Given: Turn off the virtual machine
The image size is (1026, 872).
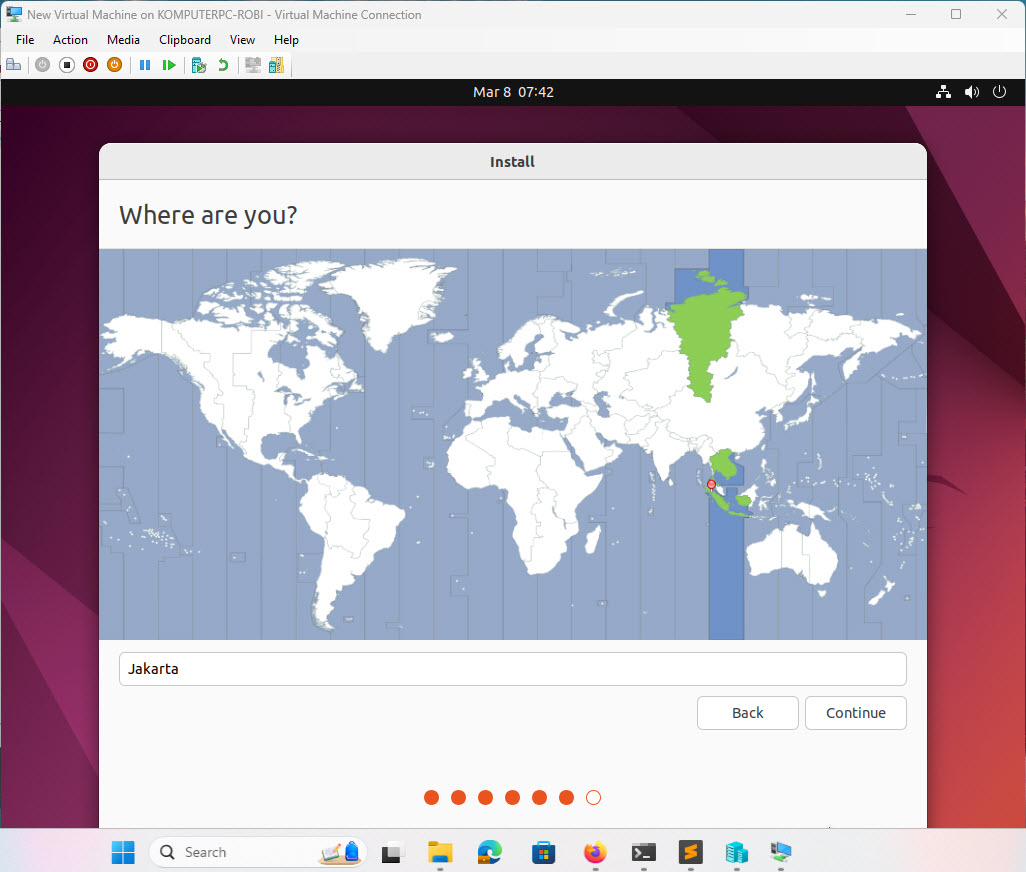Looking at the screenshot, I should [x=66, y=64].
